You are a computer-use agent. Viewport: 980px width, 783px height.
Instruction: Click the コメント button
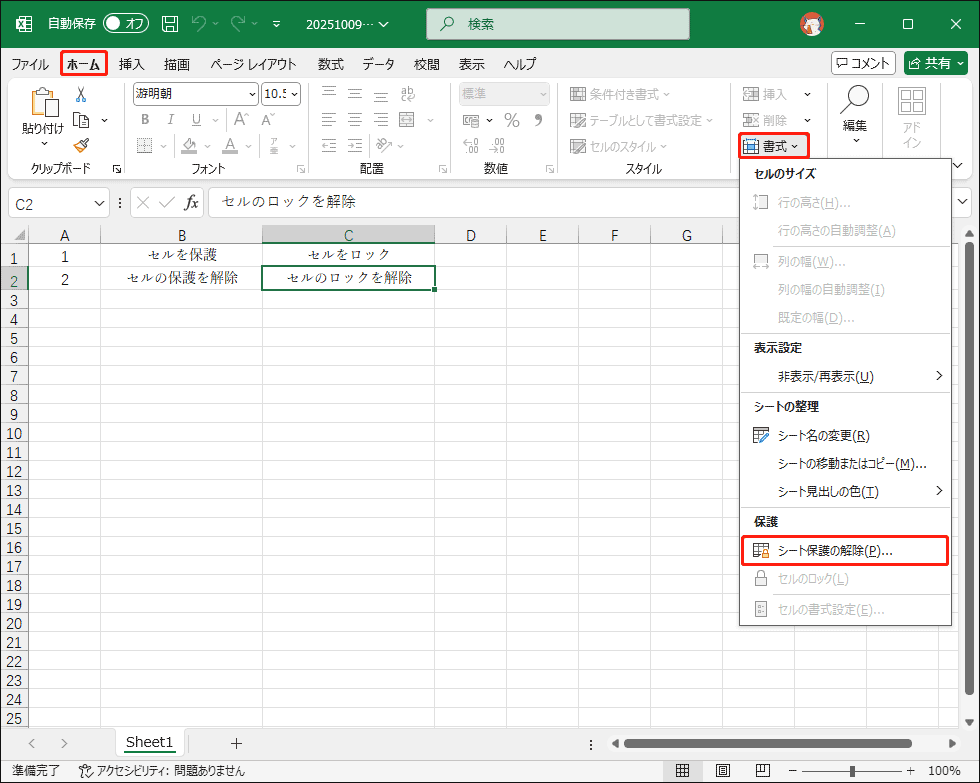click(x=863, y=63)
